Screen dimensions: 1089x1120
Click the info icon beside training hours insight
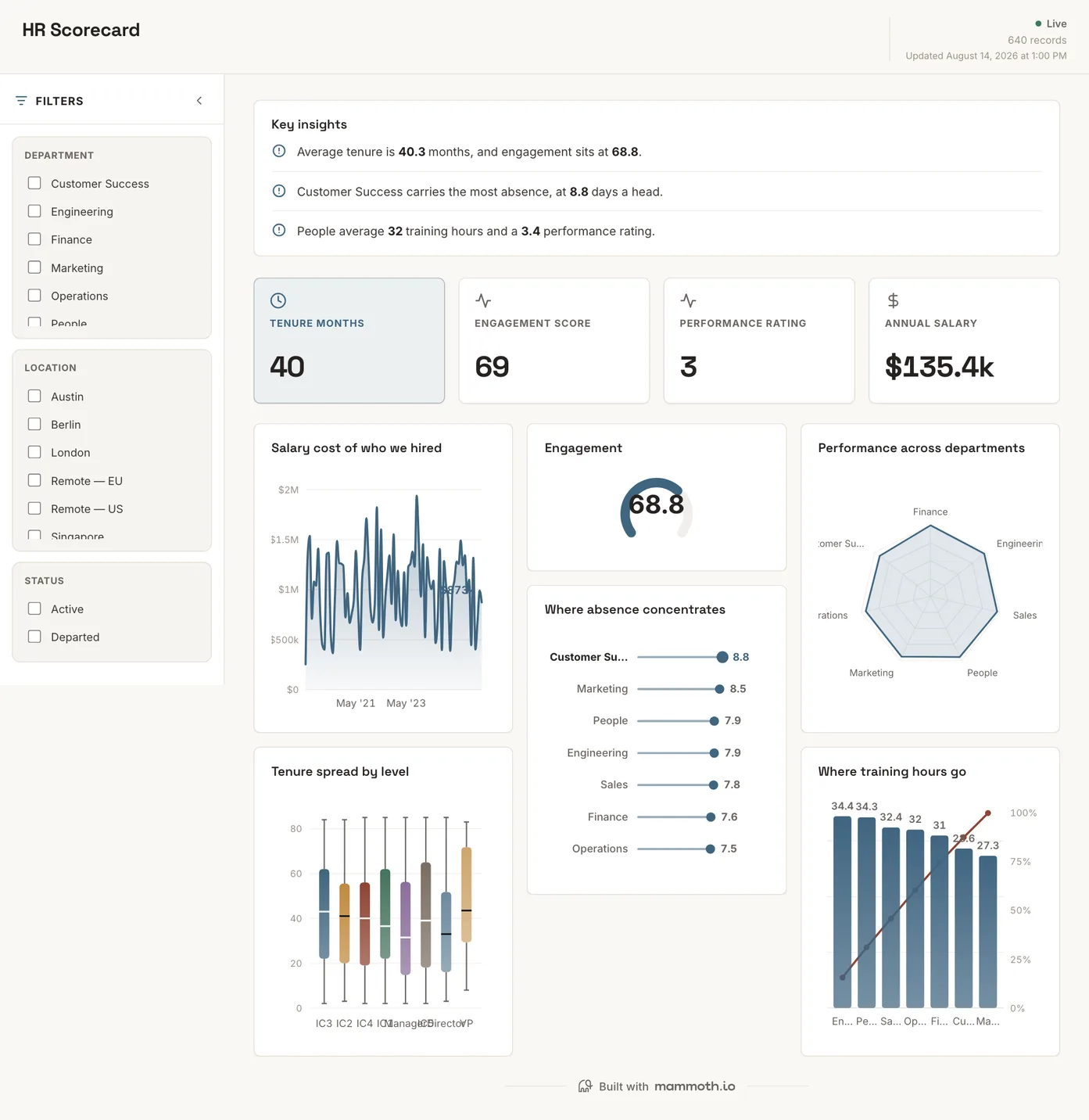pos(279,230)
